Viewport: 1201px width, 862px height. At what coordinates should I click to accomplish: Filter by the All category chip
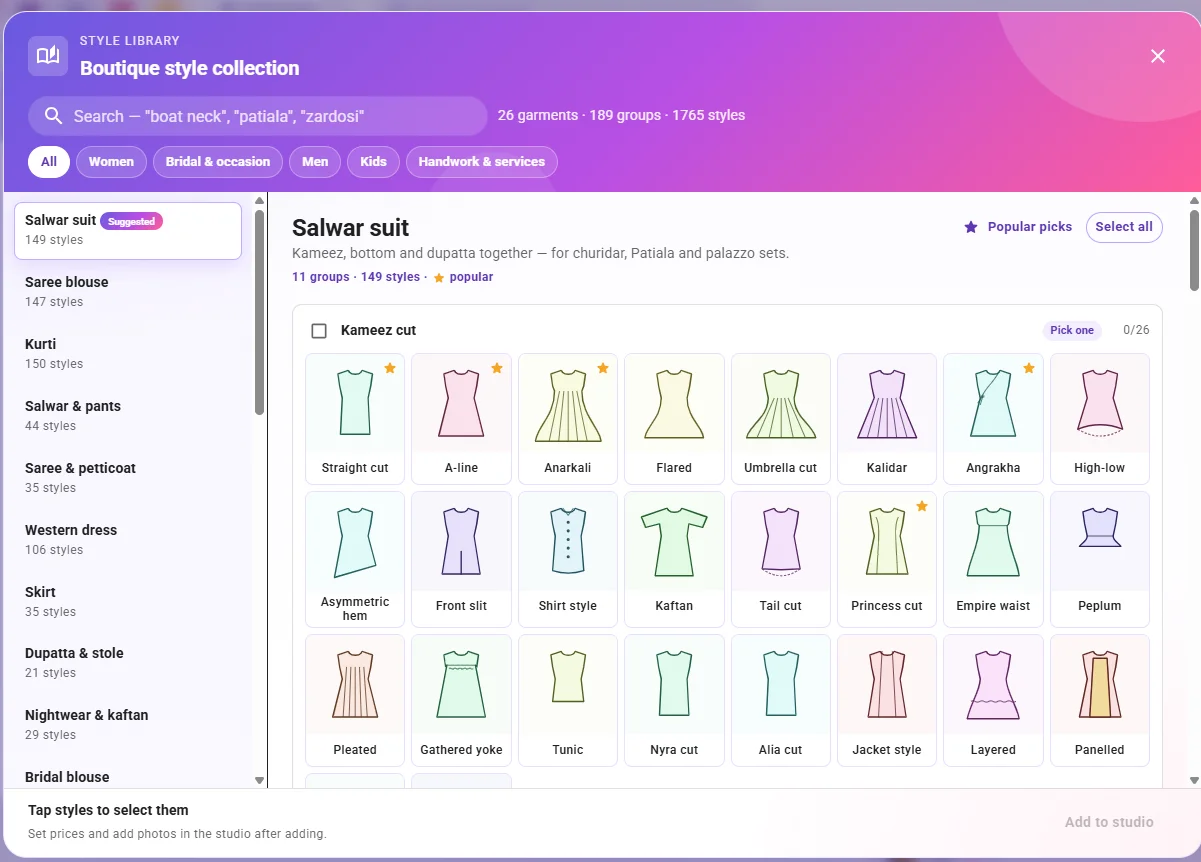click(49, 162)
